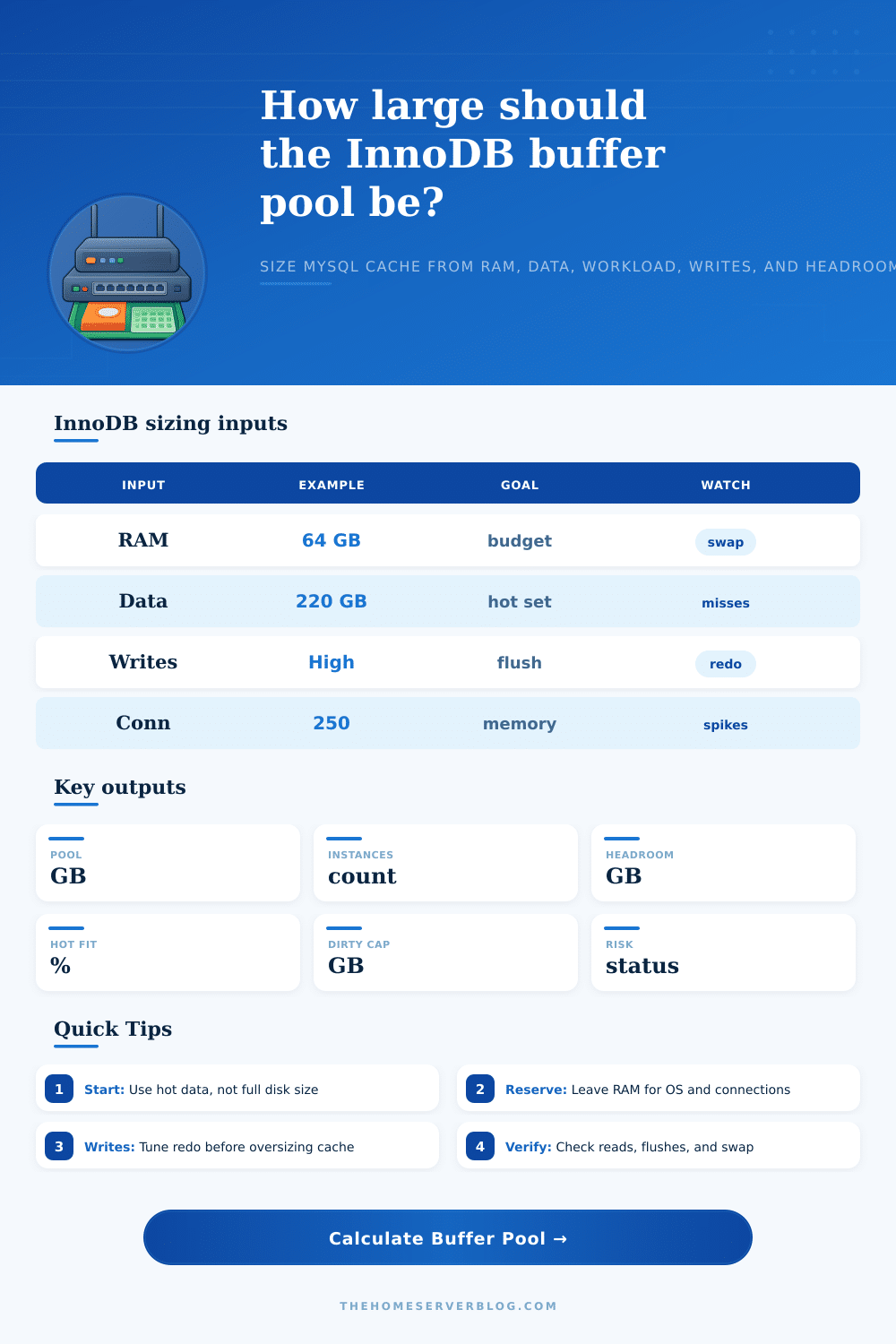
Task: Click the hot set goal cell
Action: tap(520, 602)
